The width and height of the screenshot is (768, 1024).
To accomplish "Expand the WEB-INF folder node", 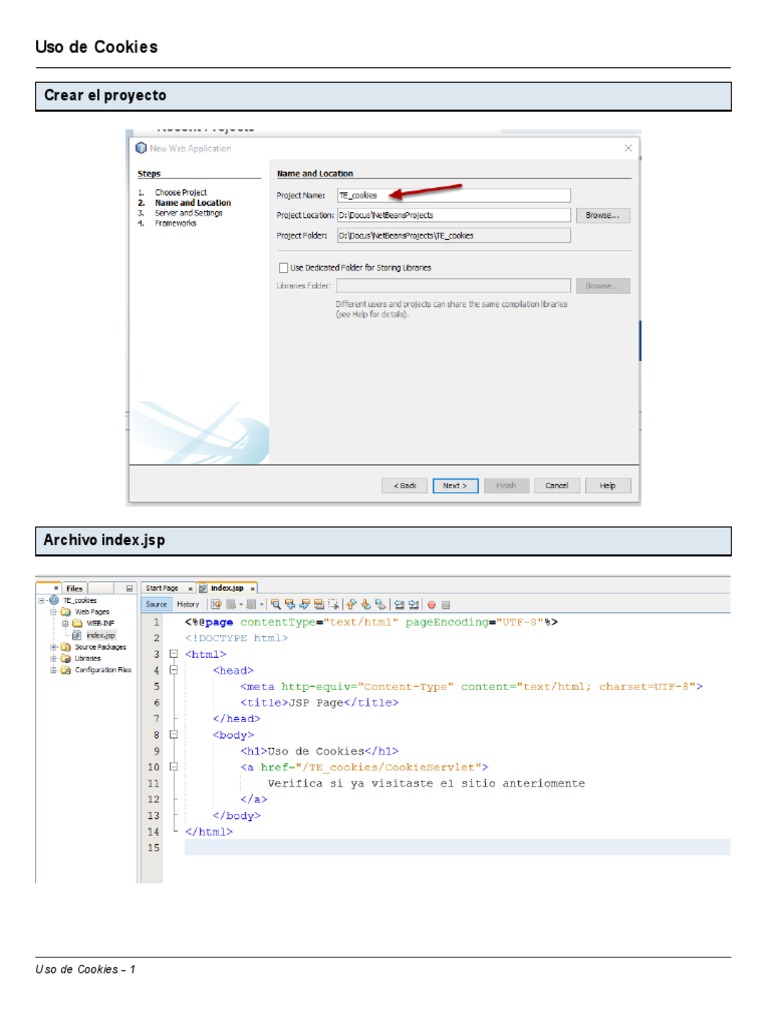I will pos(65,623).
